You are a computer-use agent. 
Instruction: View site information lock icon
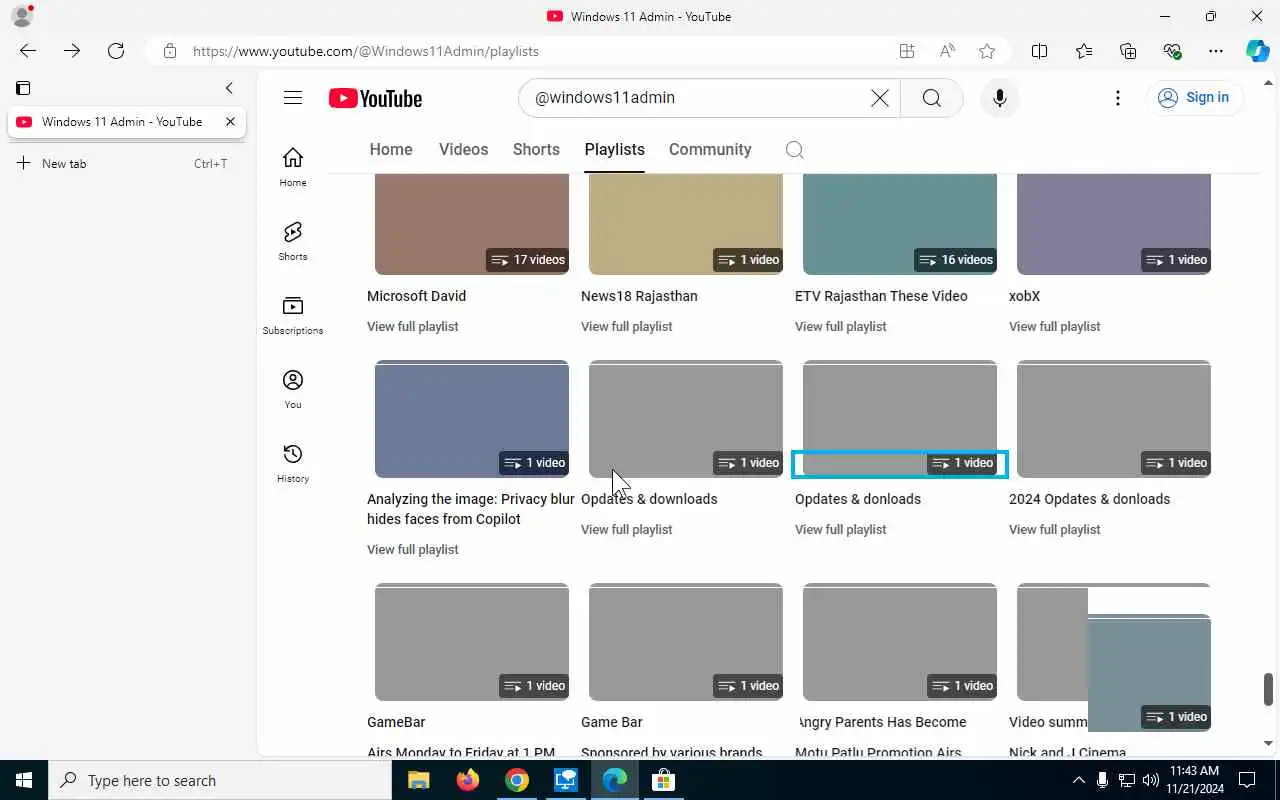(170, 51)
